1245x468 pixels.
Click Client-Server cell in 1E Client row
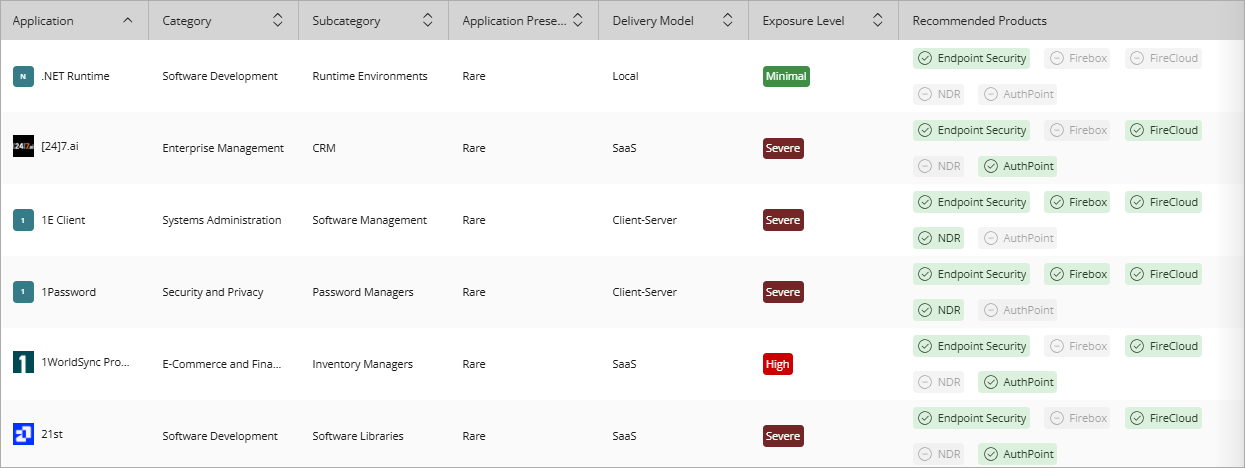click(645, 220)
